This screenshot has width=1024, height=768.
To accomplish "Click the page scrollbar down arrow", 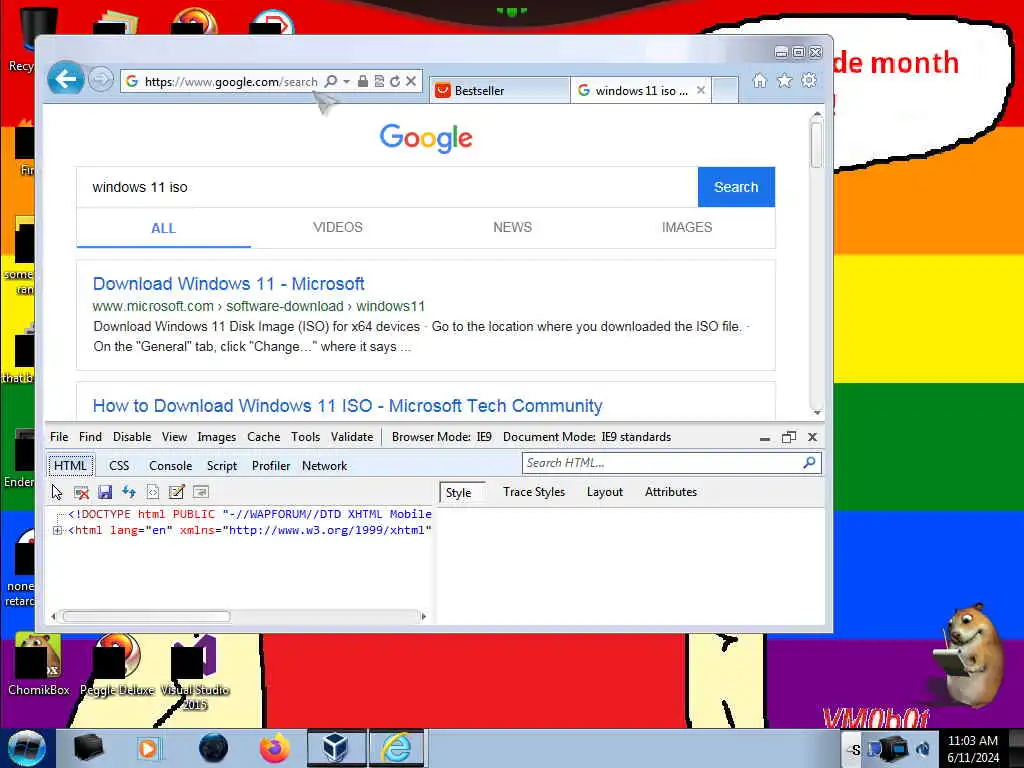I will pos(816,412).
